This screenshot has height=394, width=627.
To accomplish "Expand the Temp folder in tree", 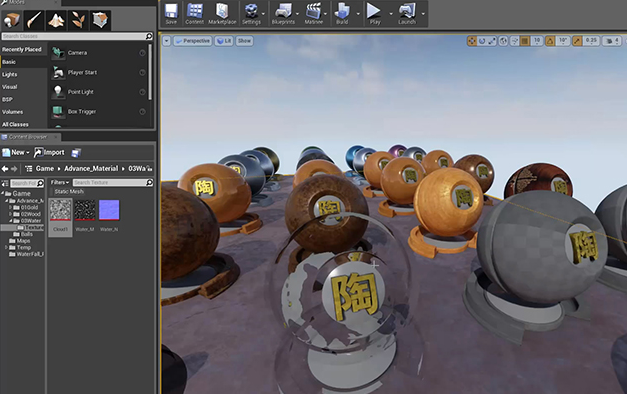I will pos(6,248).
